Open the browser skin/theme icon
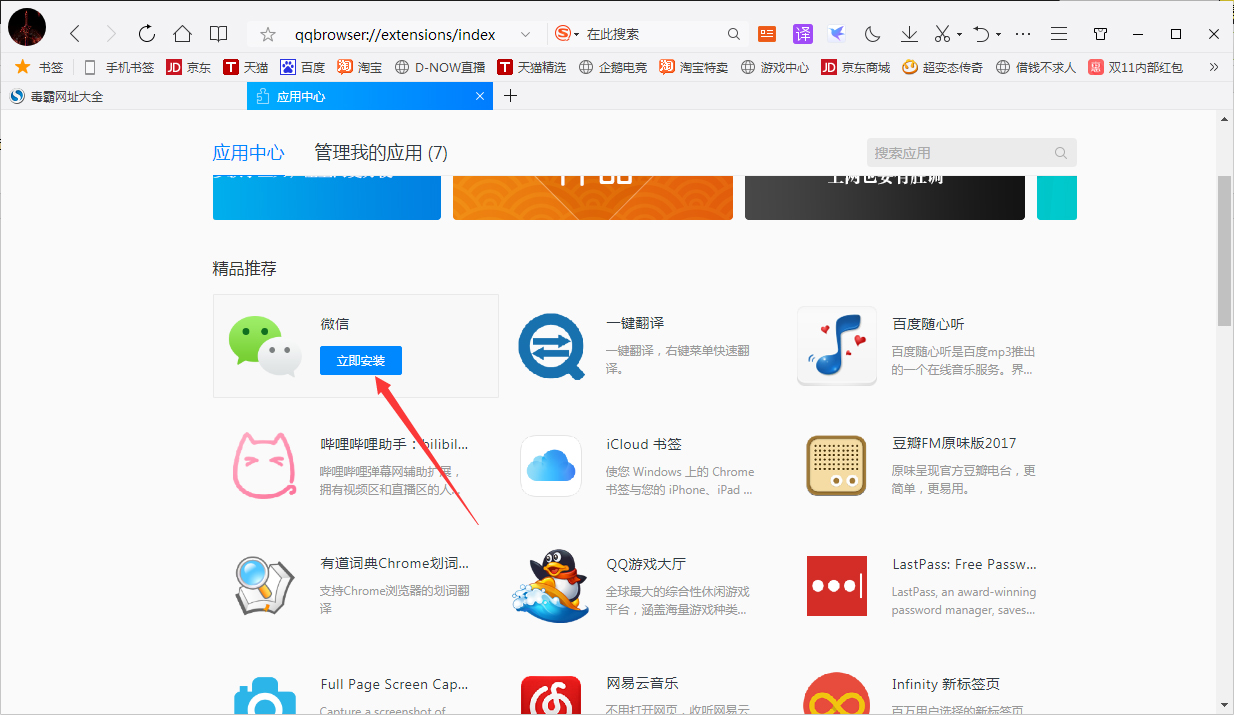The width and height of the screenshot is (1234, 715). (1100, 33)
